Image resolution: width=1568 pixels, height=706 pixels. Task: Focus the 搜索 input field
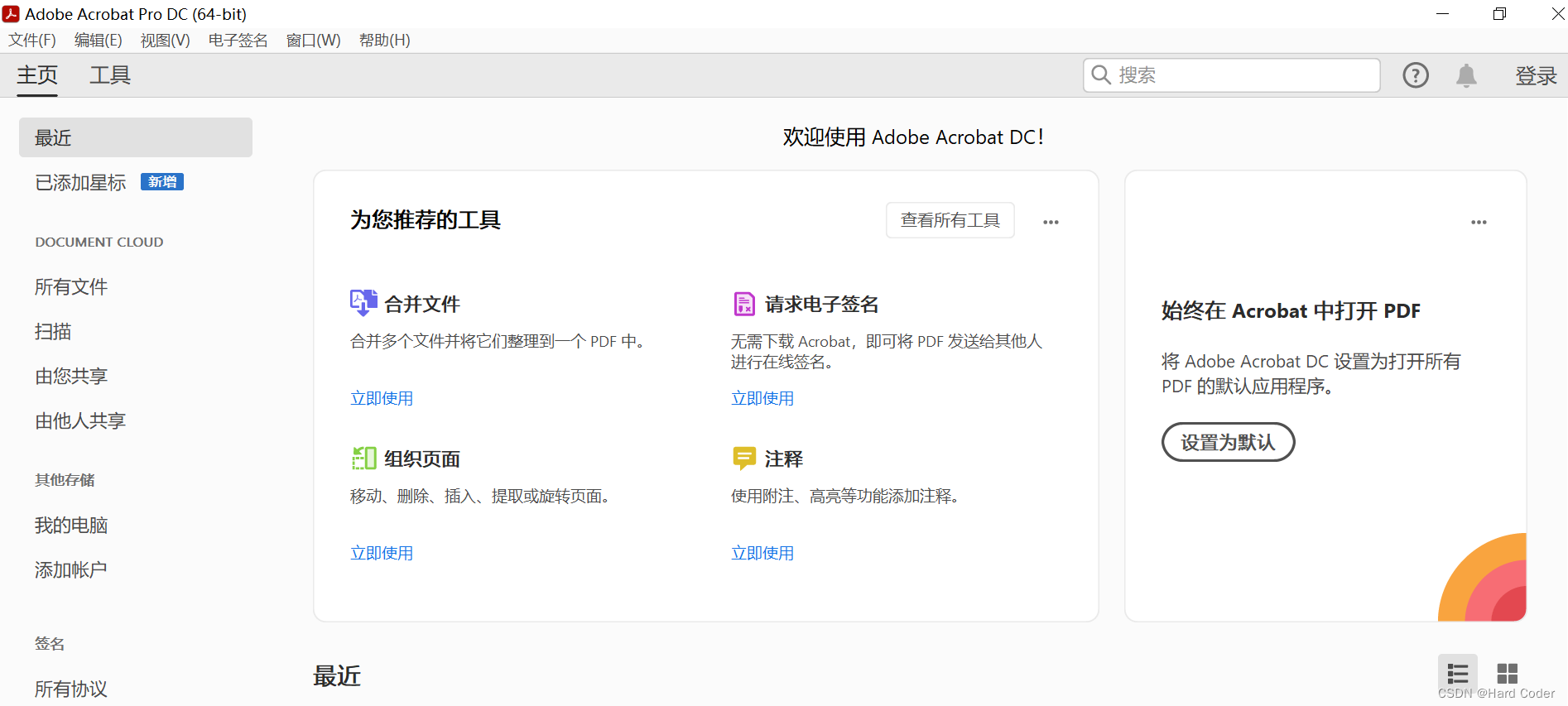pos(1231,75)
